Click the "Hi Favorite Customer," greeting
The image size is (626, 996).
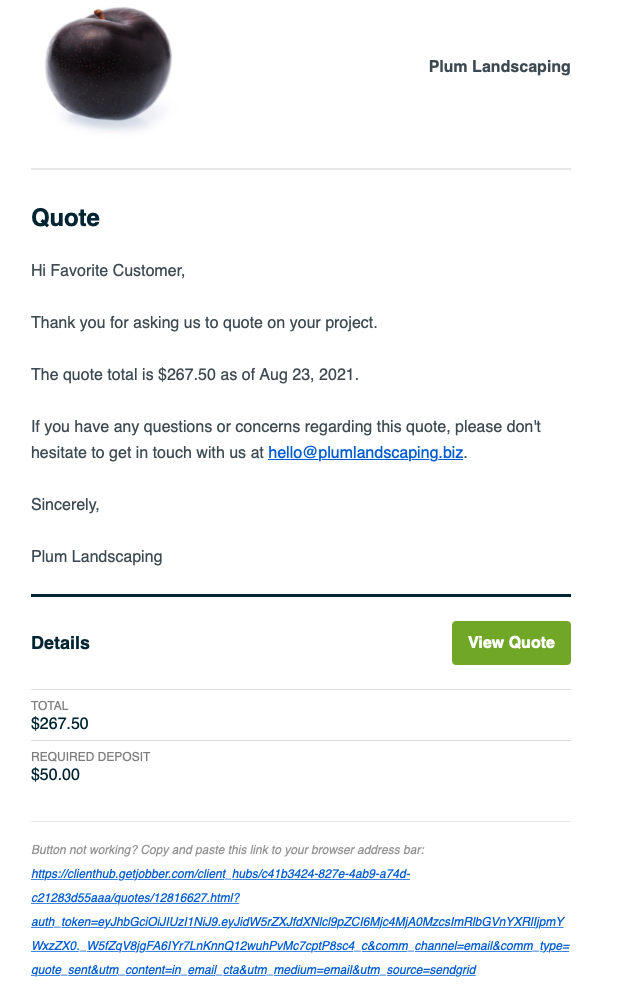[x=108, y=270]
